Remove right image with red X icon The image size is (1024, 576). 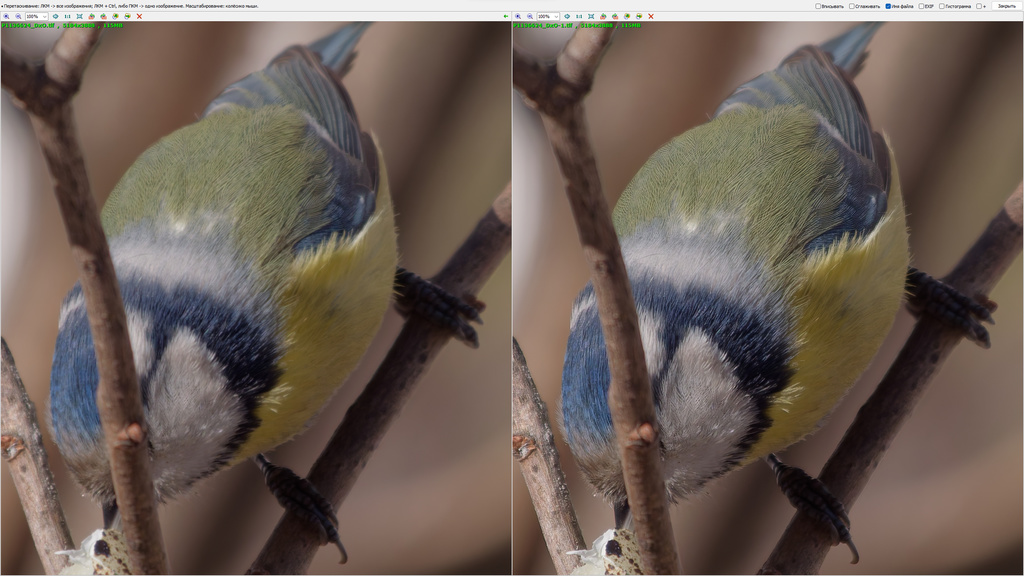(x=651, y=16)
